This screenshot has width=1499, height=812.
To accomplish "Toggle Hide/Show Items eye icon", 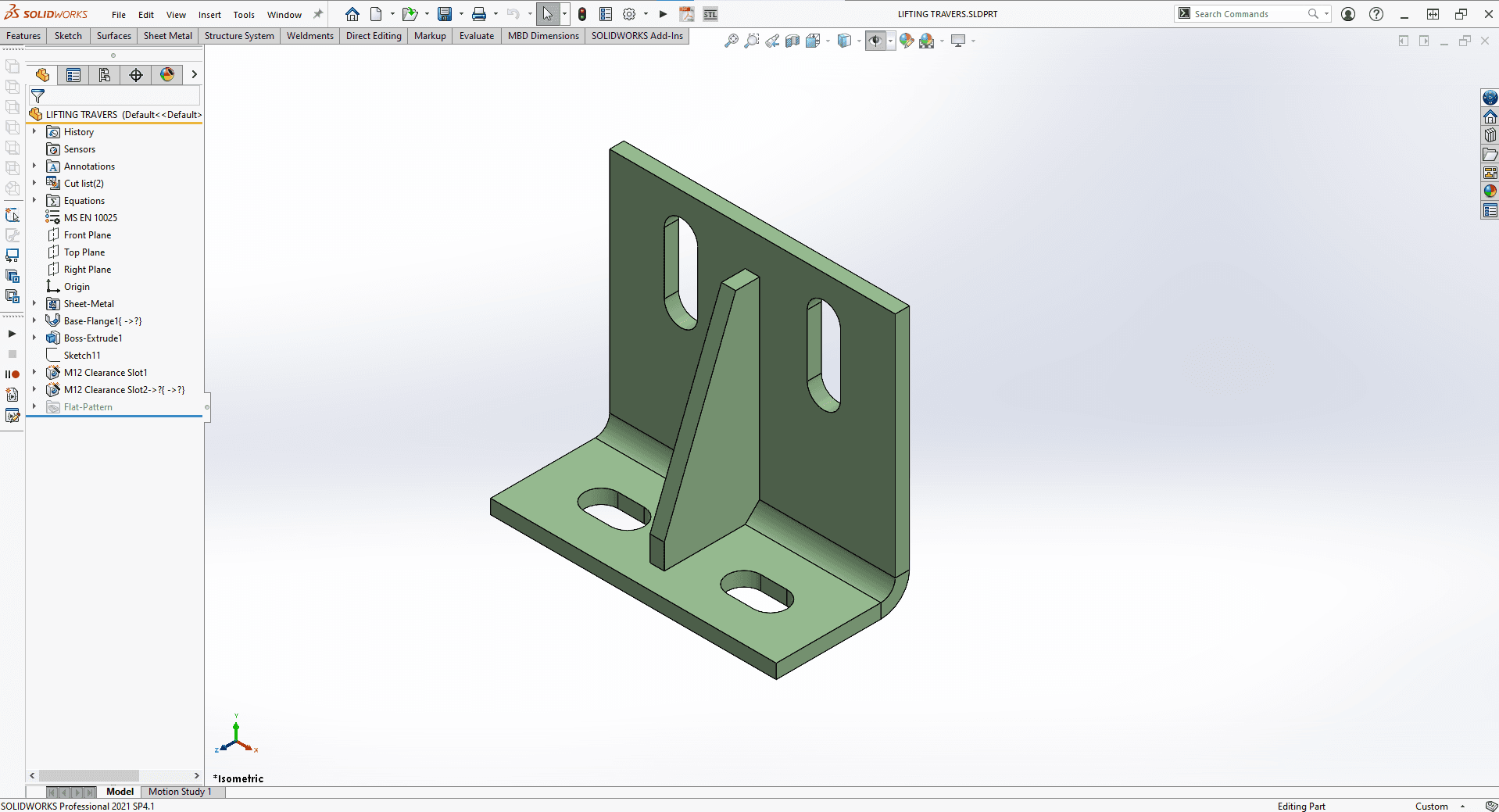I will [876, 41].
